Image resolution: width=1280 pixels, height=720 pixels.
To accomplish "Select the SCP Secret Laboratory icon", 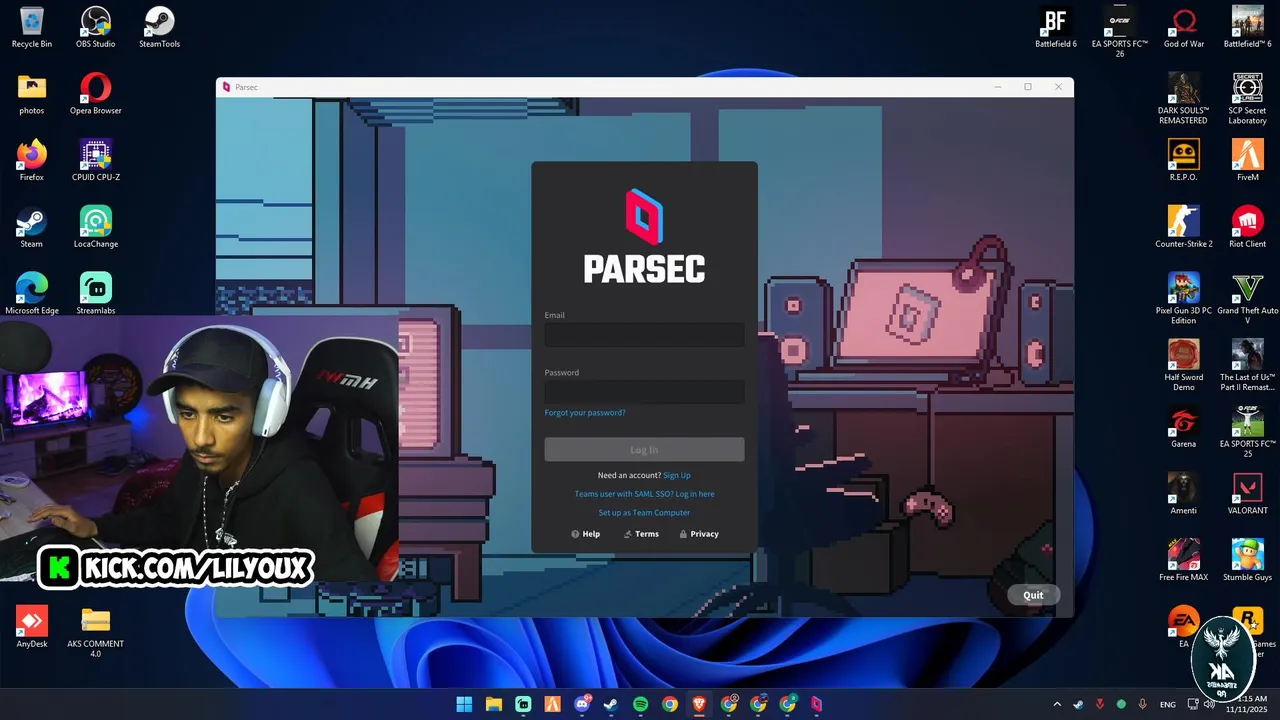I will pos(1248,99).
